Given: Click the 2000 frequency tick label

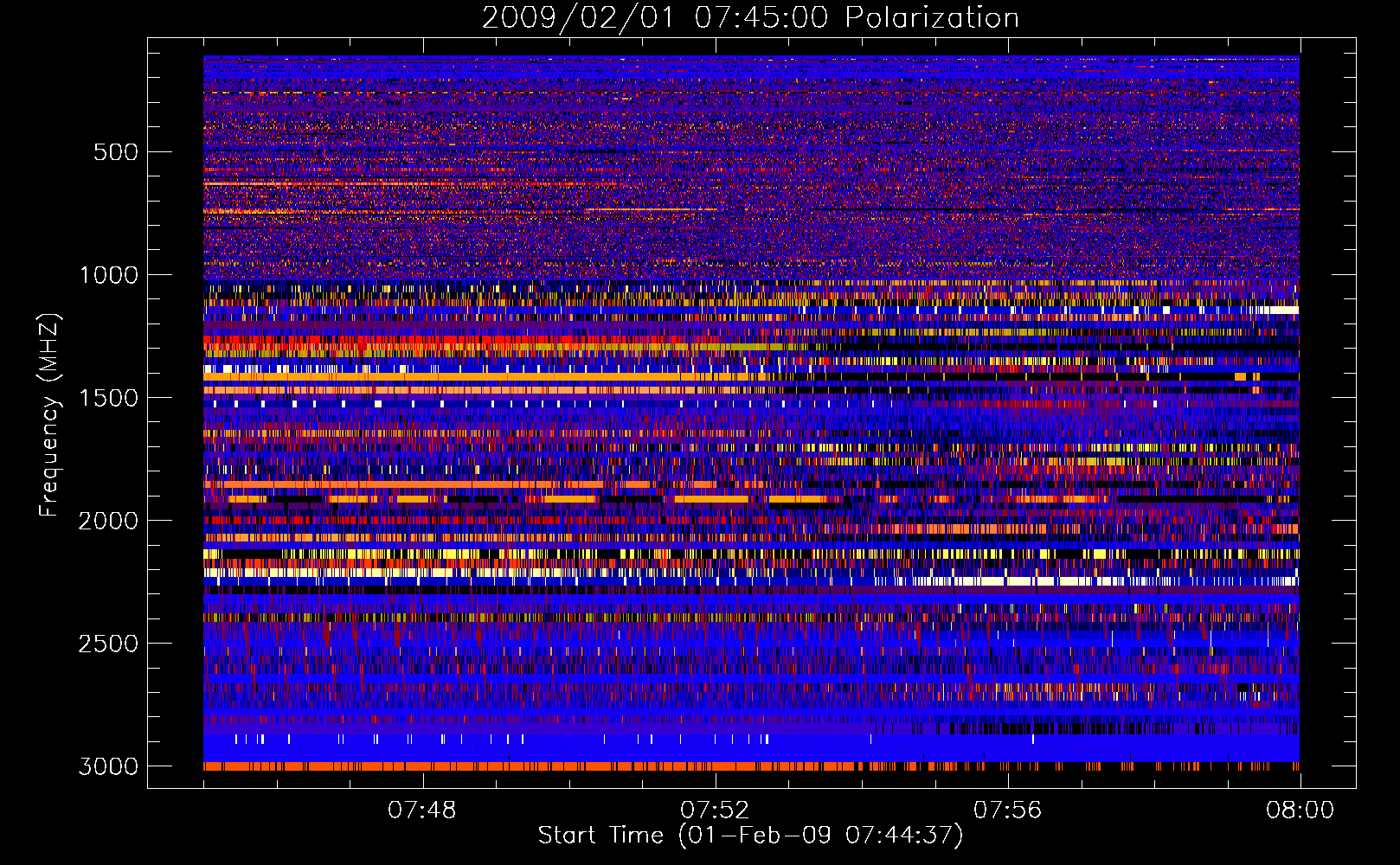Looking at the screenshot, I should point(108,521).
